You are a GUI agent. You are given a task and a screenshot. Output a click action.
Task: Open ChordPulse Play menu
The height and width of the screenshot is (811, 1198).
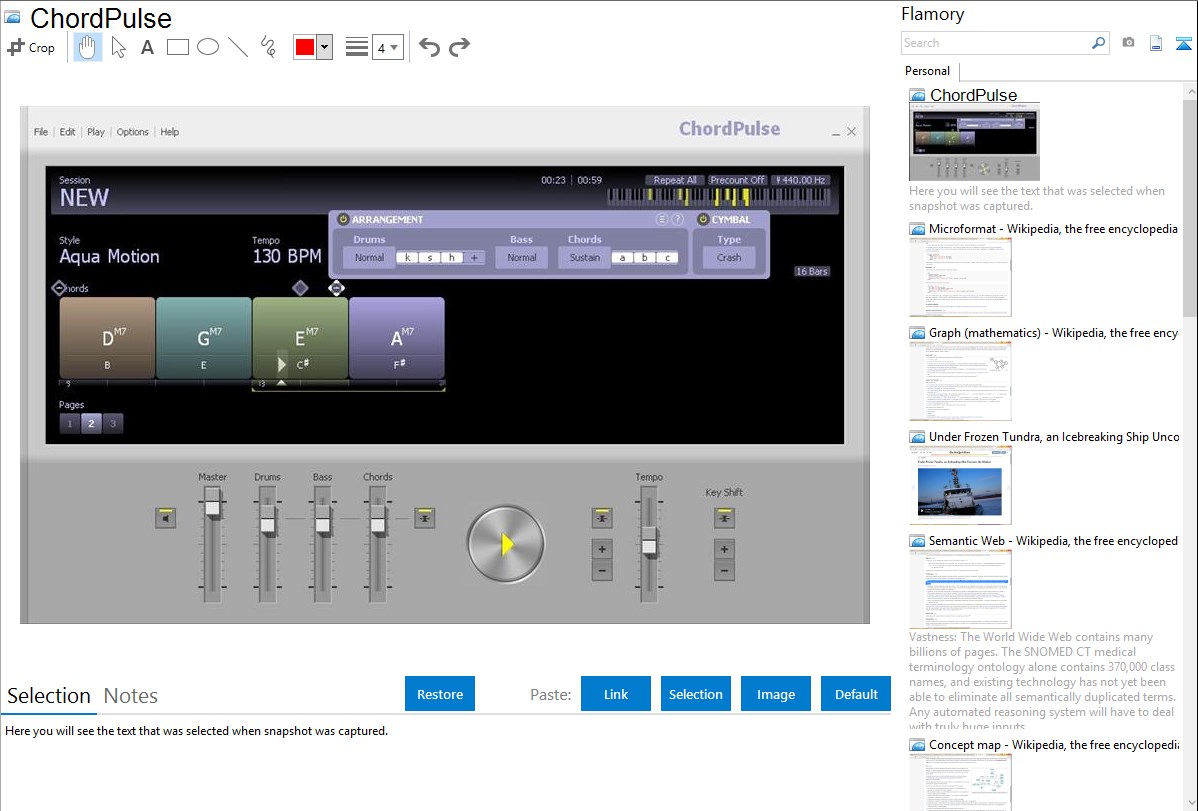point(96,131)
